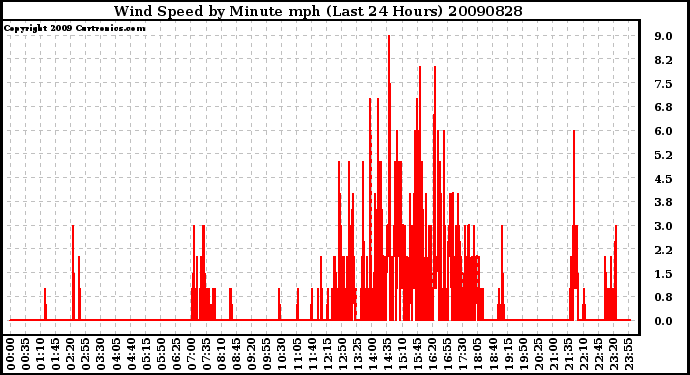Click the x-axis time label 18:40
This screenshot has height=375, width=690.
point(493,354)
